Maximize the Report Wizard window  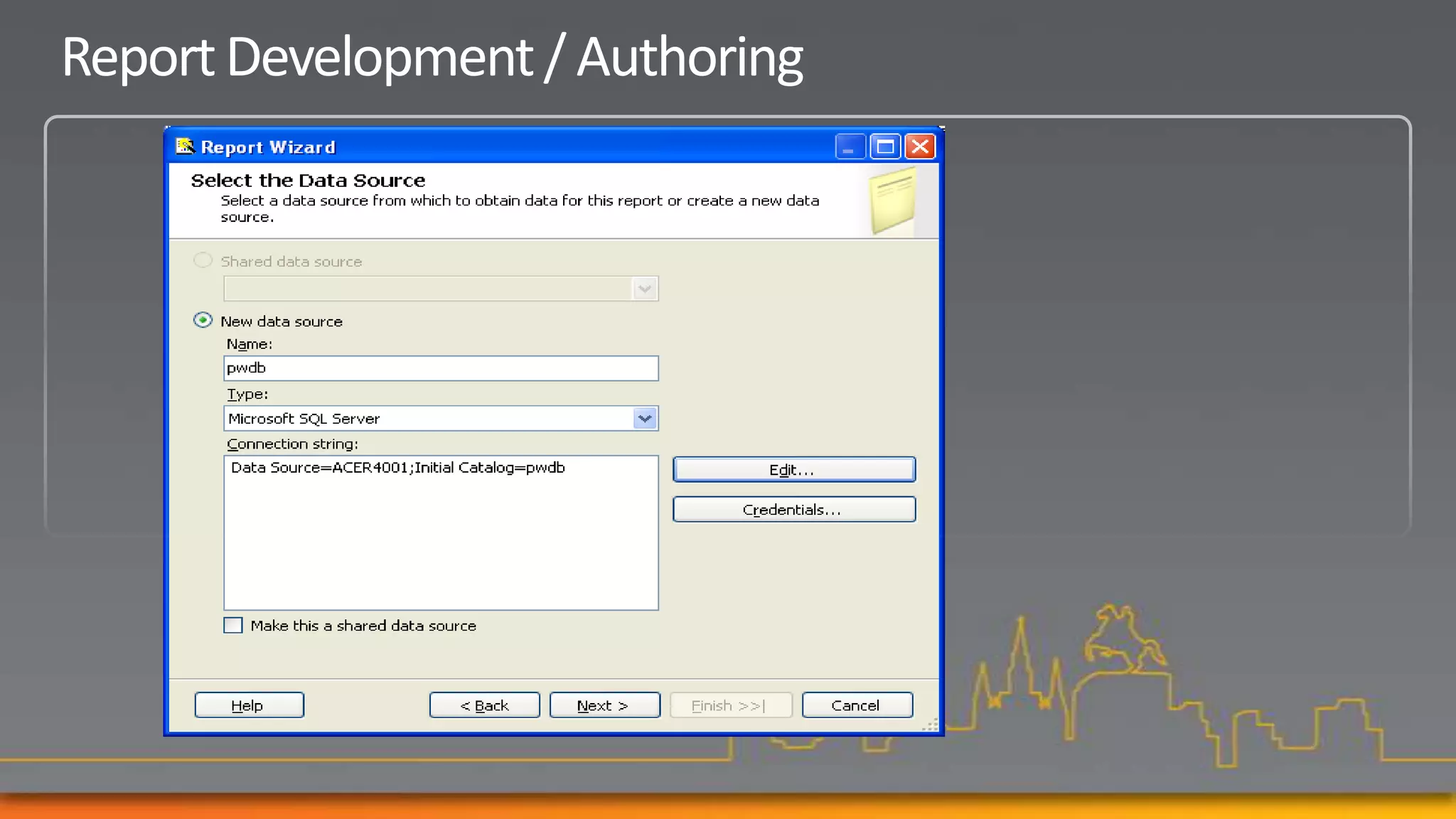885,147
